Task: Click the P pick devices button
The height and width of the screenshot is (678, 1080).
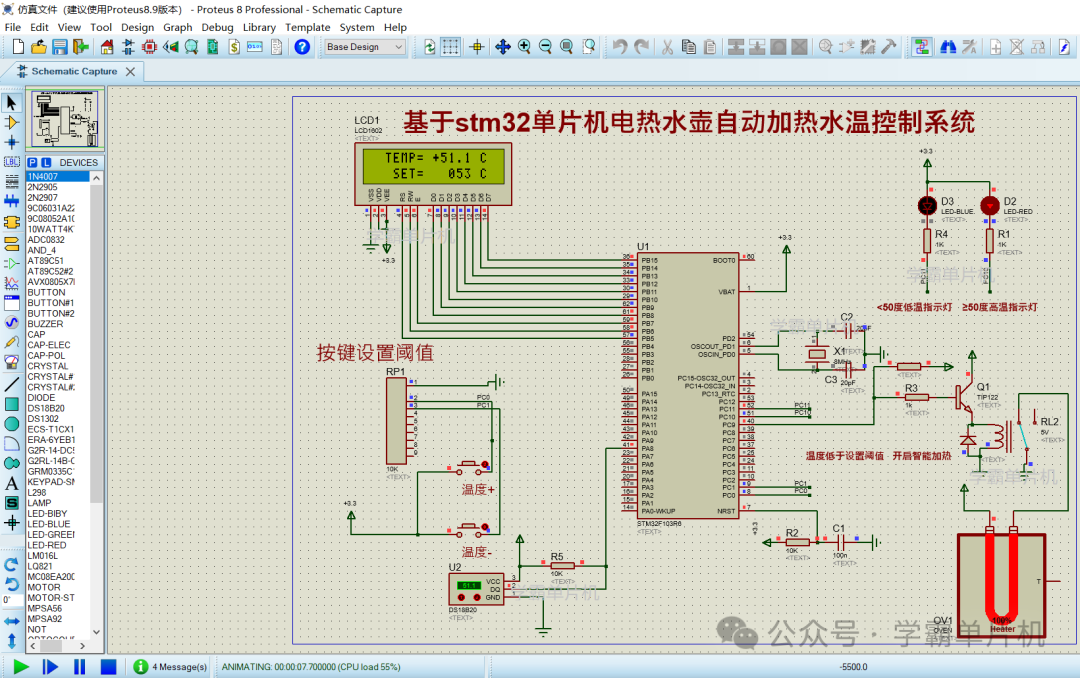Action: pyautogui.click(x=32, y=163)
